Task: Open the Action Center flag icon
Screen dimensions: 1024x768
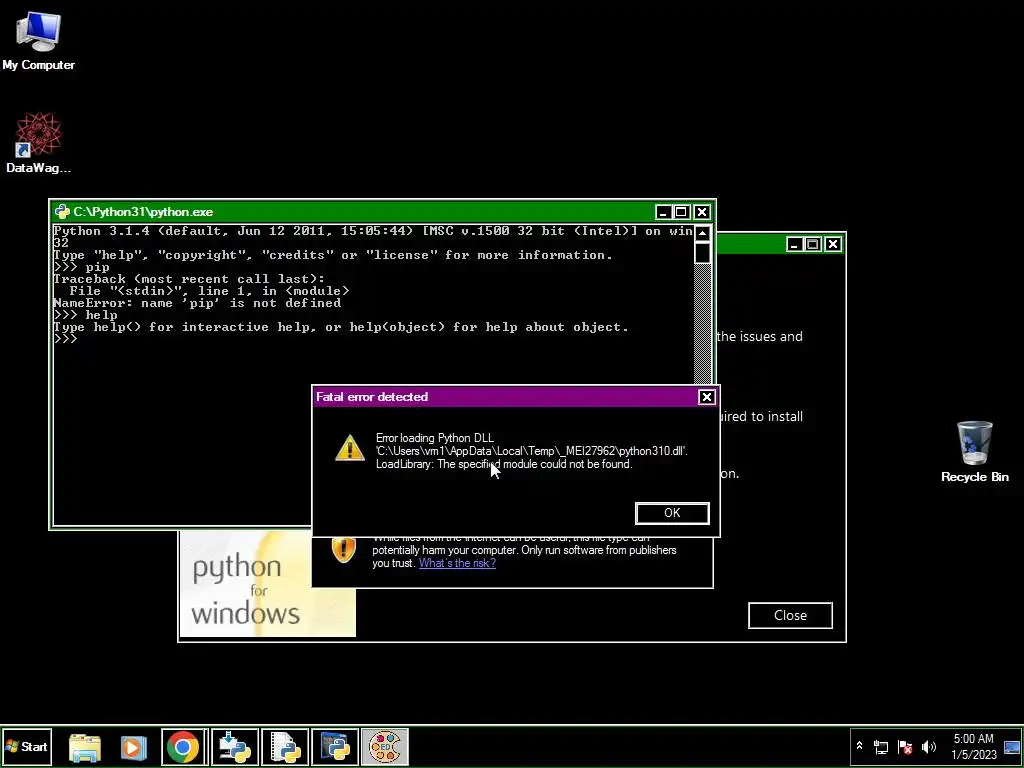Action: tap(905, 746)
